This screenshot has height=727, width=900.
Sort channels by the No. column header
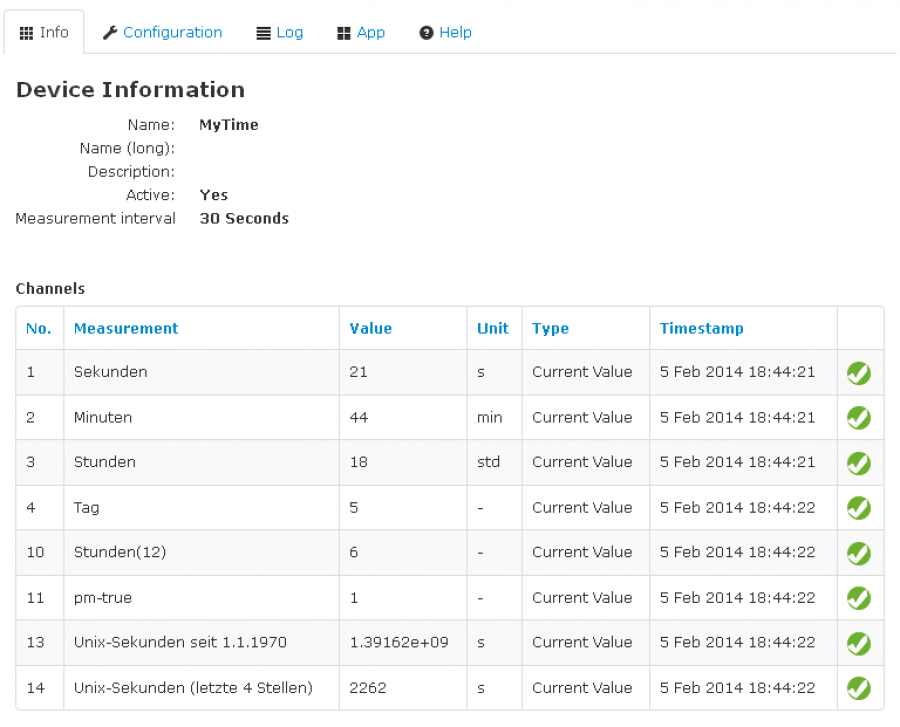tap(39, 328)
